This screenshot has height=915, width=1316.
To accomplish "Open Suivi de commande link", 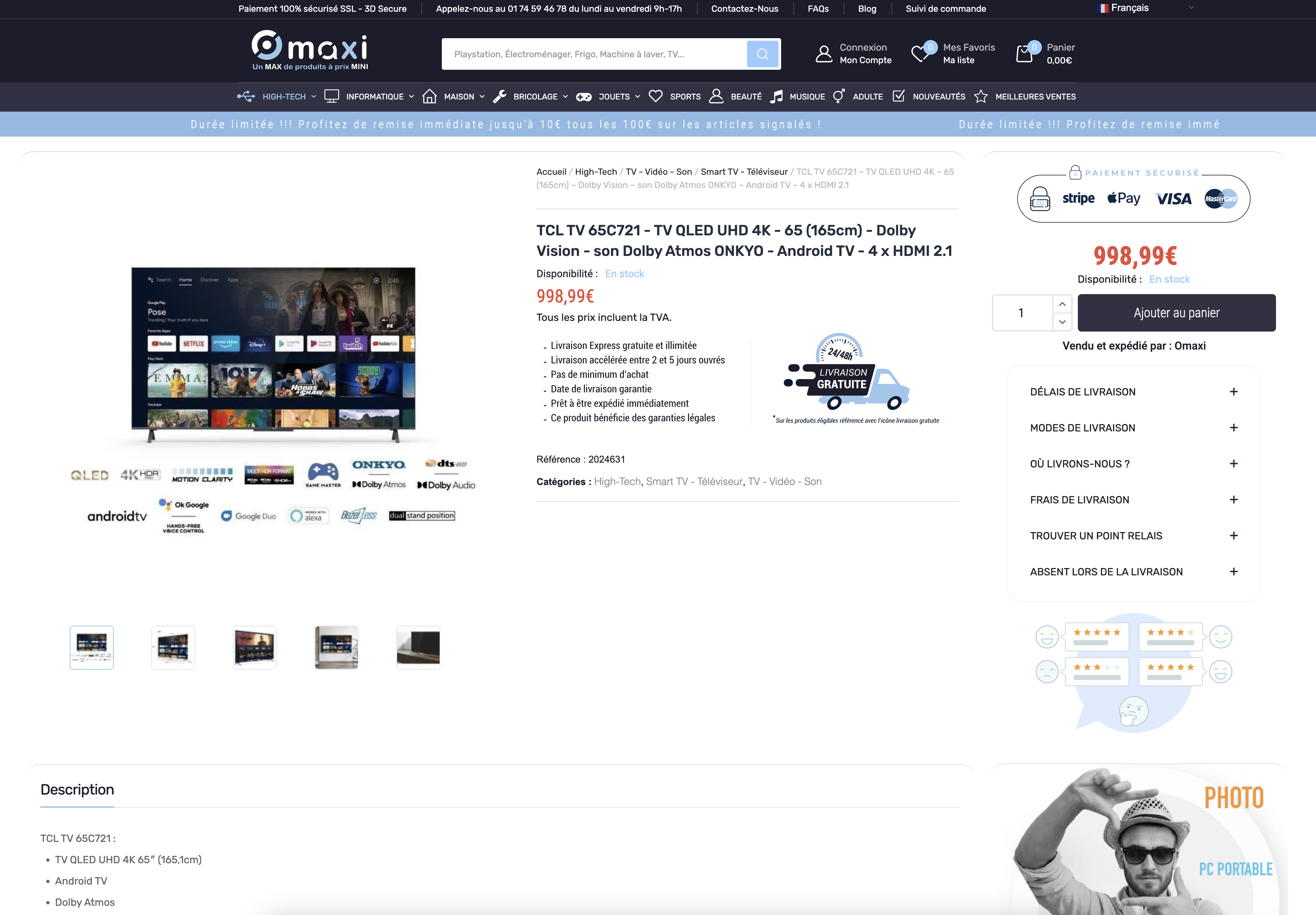I will click(x=945, y=8).
